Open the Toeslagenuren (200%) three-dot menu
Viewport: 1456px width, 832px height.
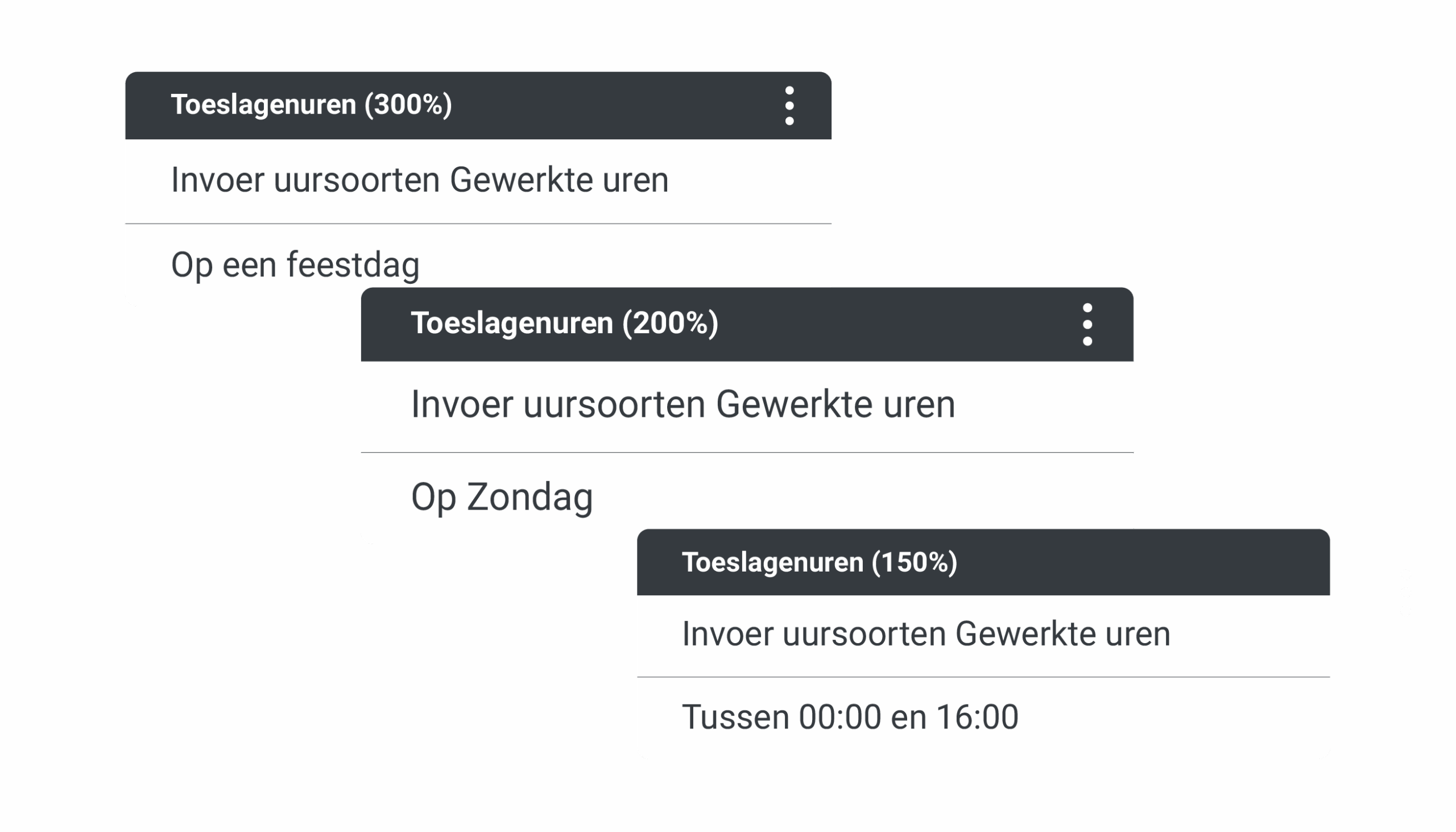coord(1087,325)
